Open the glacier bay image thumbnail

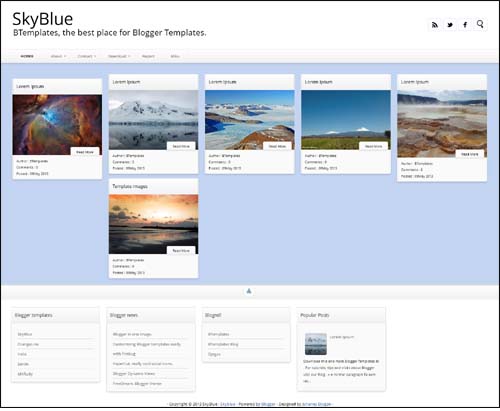[x=250, y=120]
